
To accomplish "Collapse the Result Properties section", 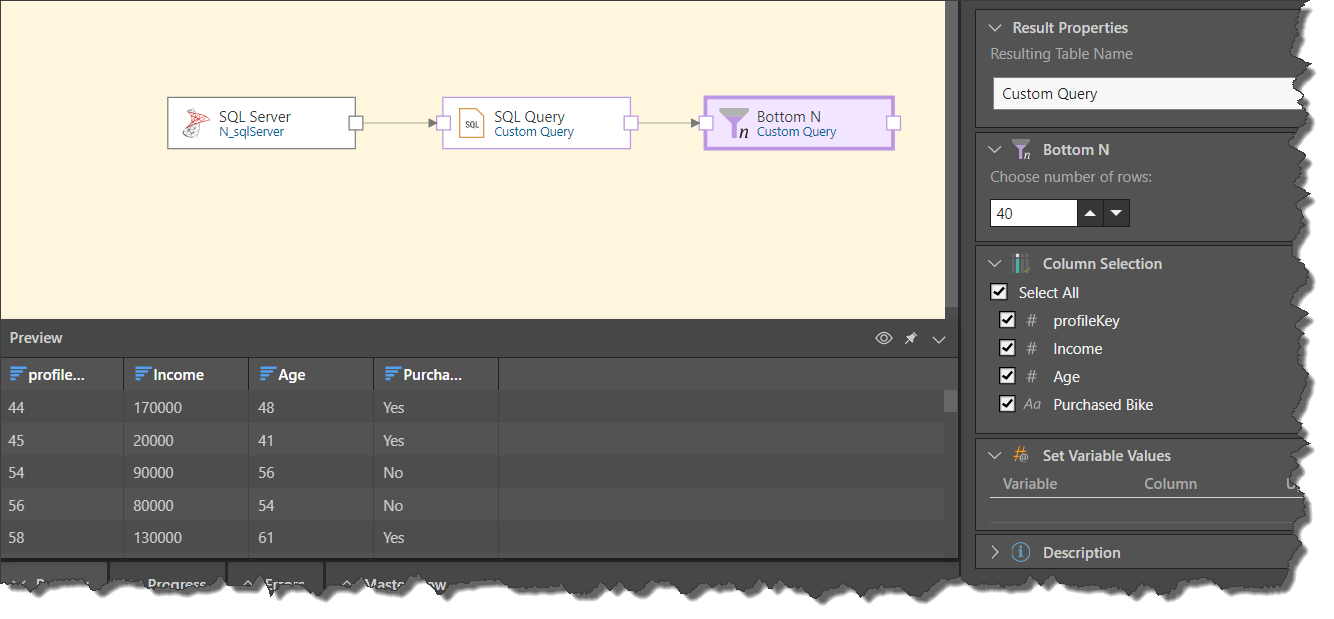I will tap(994, 28).
